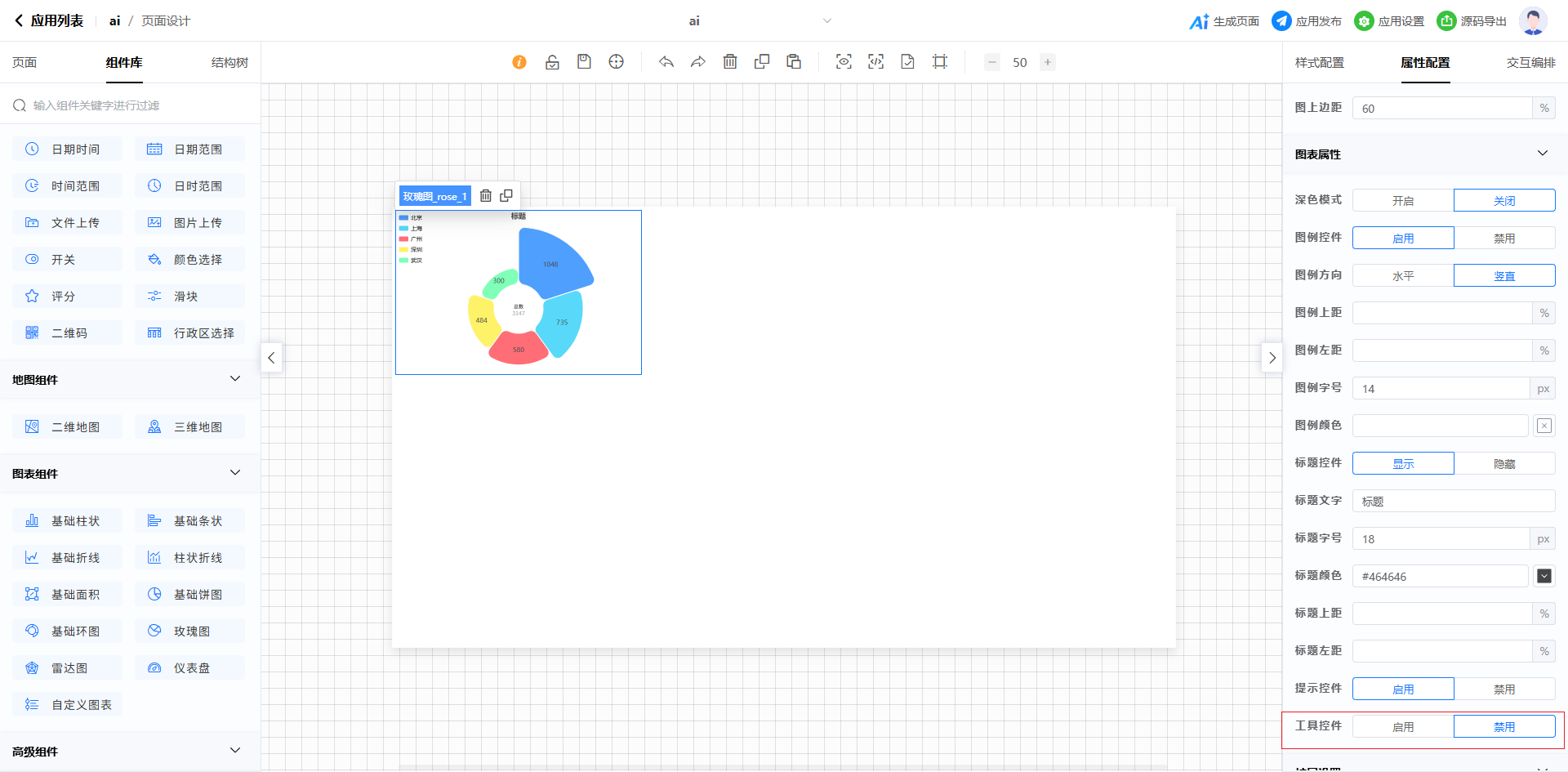Screen dimensions: 1568x772
Task: Go back to 应用列表
Action: point(49,21)
